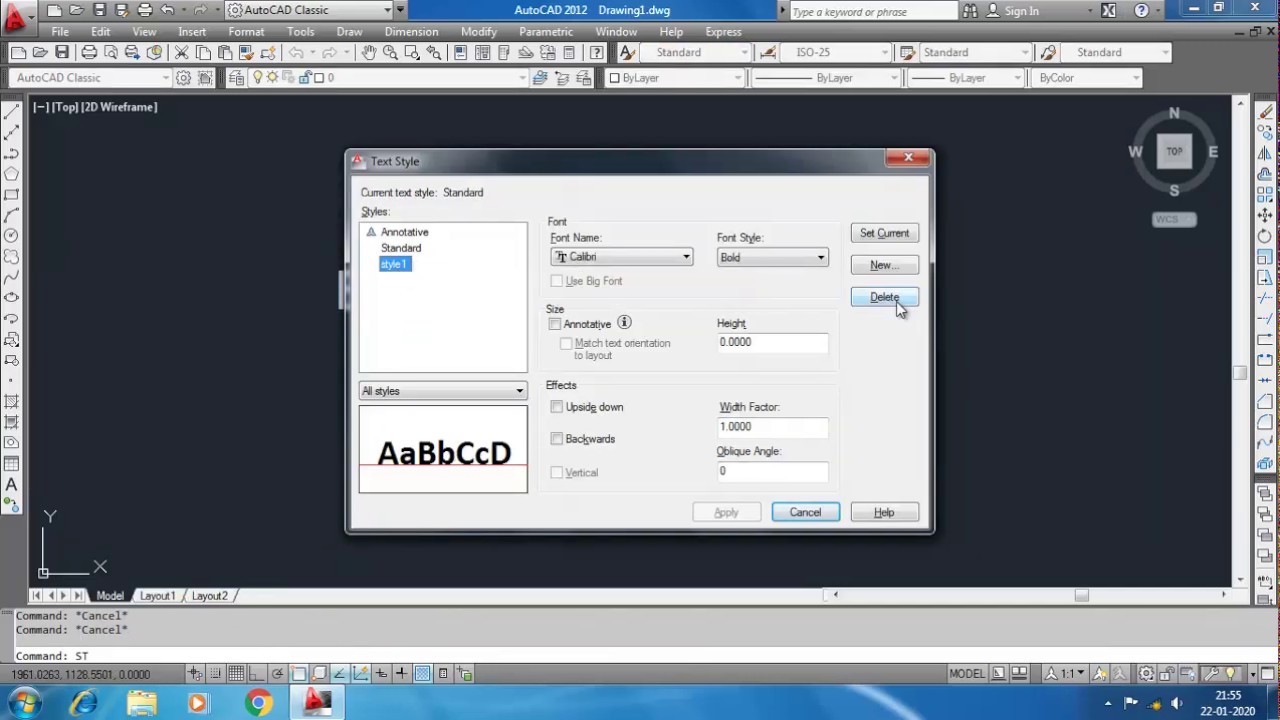
Task: Open Autodesk Exchange X icon
Action: coord(1108,11)
